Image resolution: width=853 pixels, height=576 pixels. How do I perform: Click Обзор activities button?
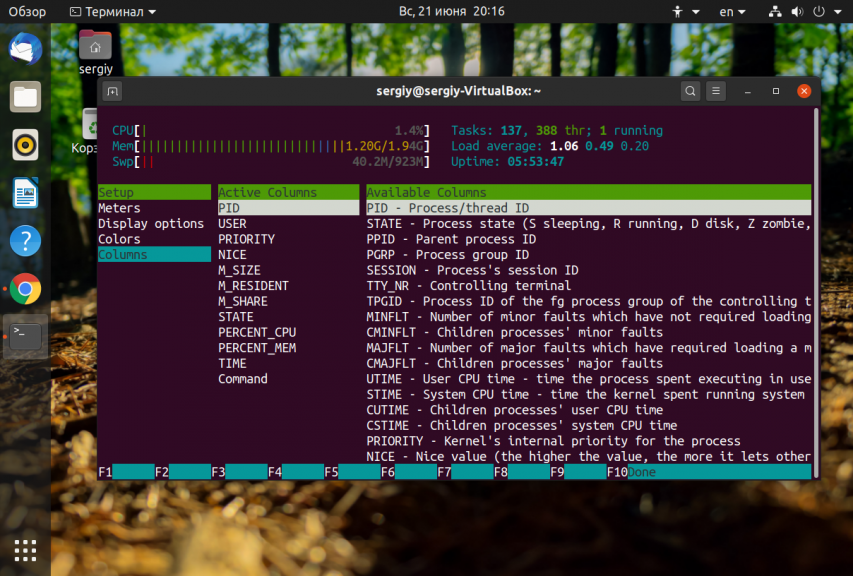[27, 11]
